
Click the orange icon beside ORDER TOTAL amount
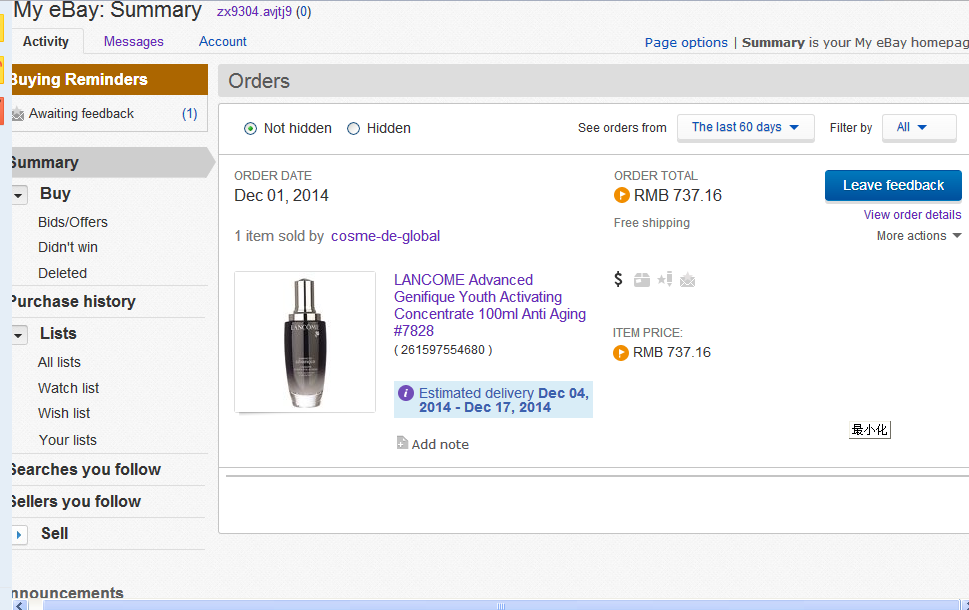pos(622,195)
